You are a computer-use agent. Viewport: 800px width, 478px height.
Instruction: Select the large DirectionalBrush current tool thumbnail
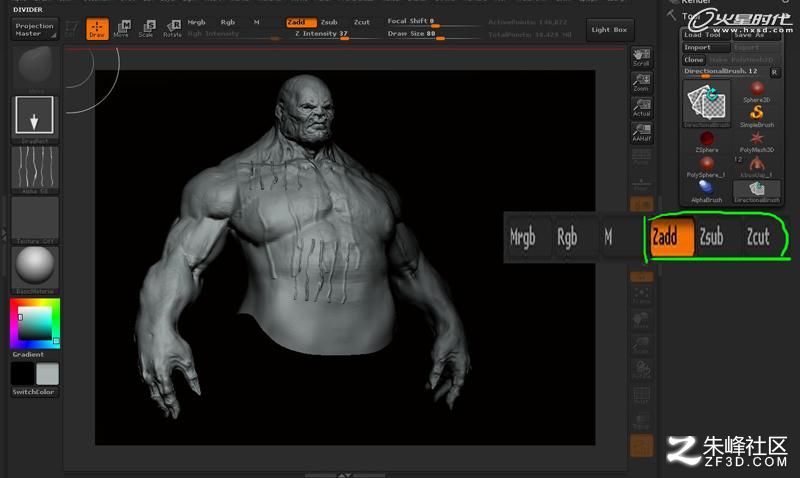point(707,104)
